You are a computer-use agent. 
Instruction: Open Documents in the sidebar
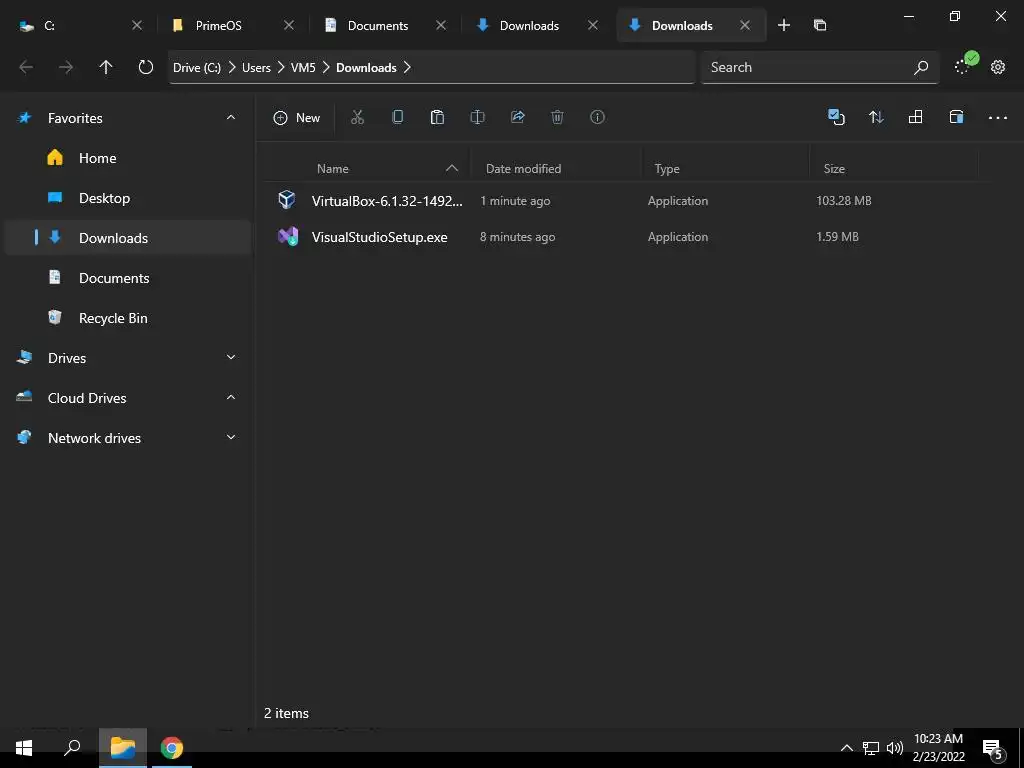point(127,278)
